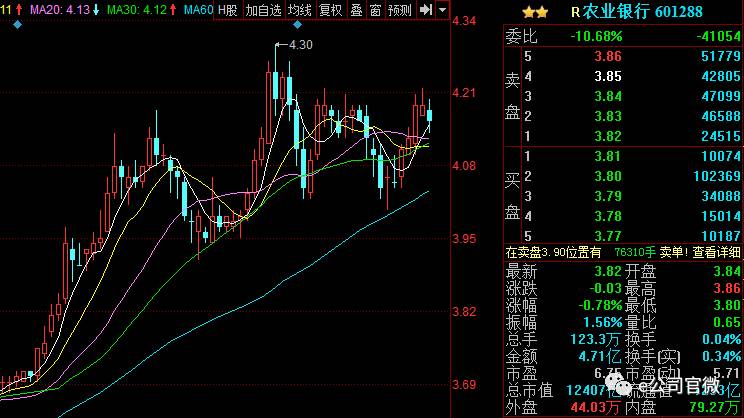Click the 4.21 price axis label

(x=464, y=93)
